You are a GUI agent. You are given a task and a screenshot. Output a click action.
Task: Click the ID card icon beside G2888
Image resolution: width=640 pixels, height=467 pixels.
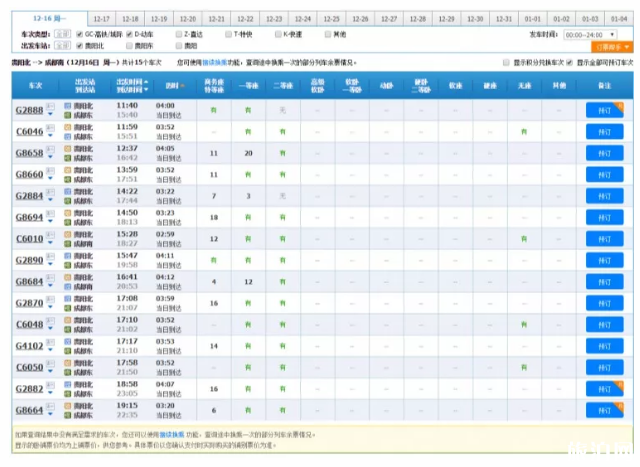(50, 107)
